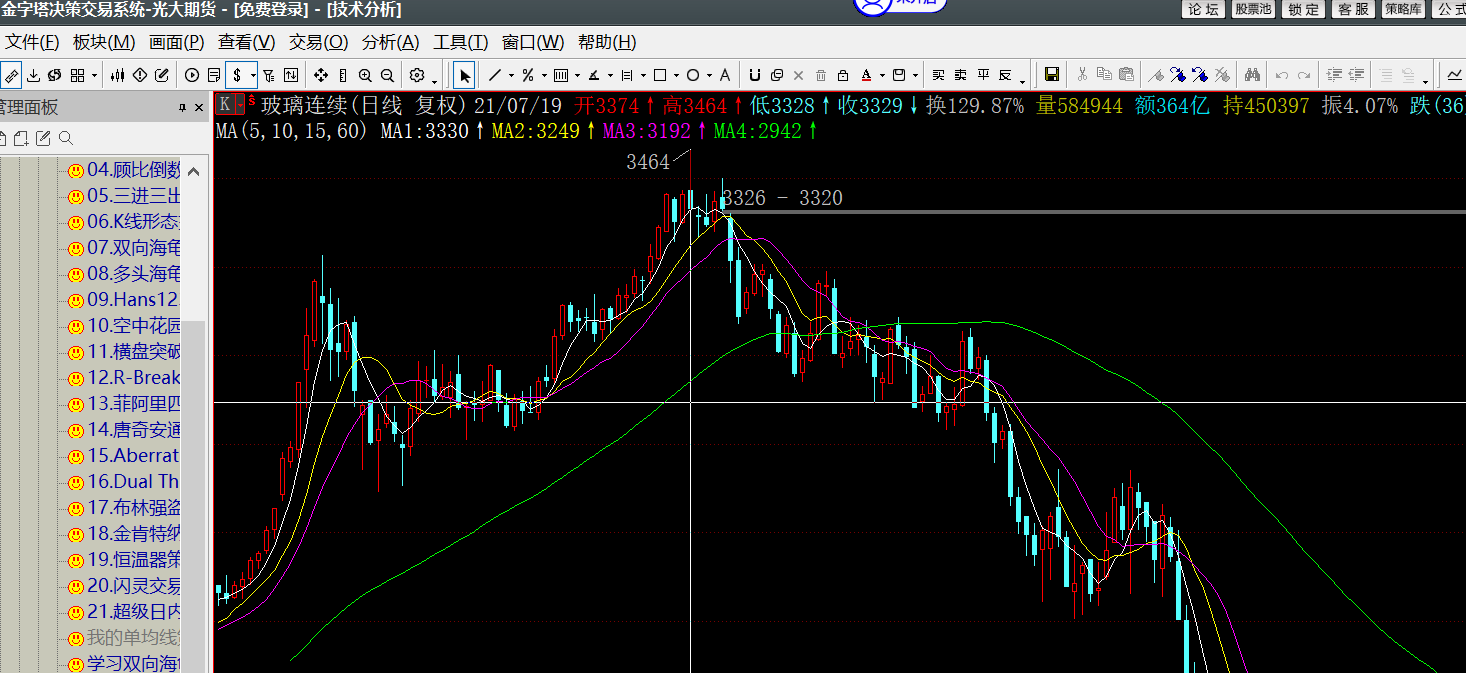
Task: Click the download data icon
Action: coord(33,75)
